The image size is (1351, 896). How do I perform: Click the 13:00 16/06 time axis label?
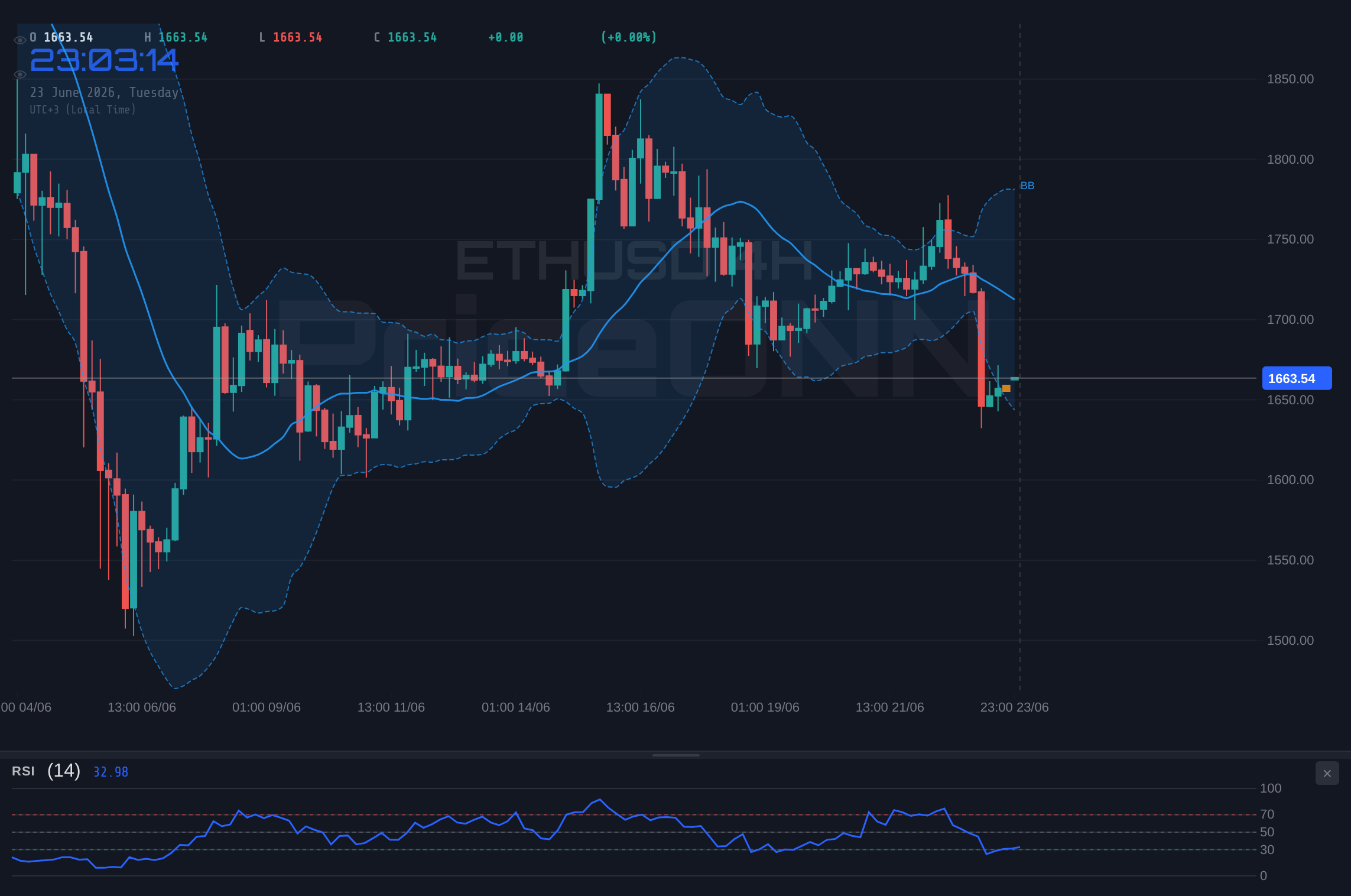click(641, 707)
